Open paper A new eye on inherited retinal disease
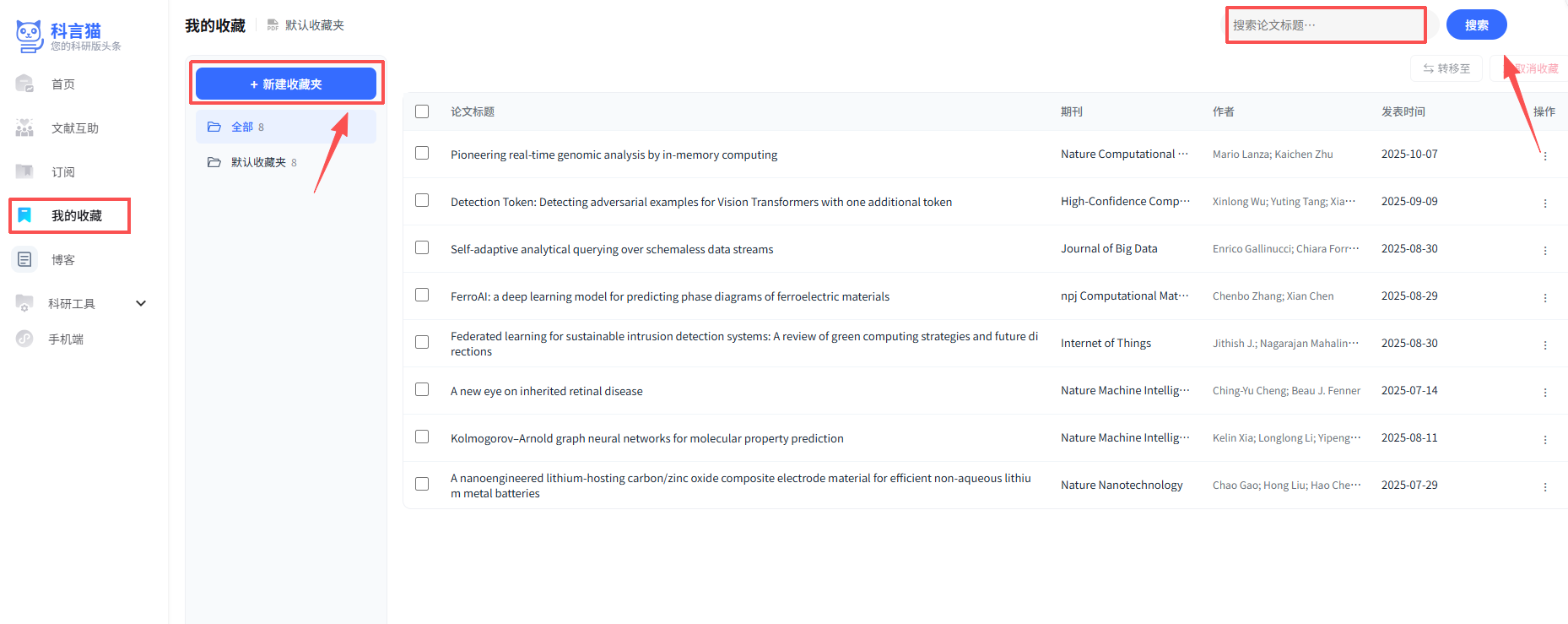 click(x=547, y=391)
